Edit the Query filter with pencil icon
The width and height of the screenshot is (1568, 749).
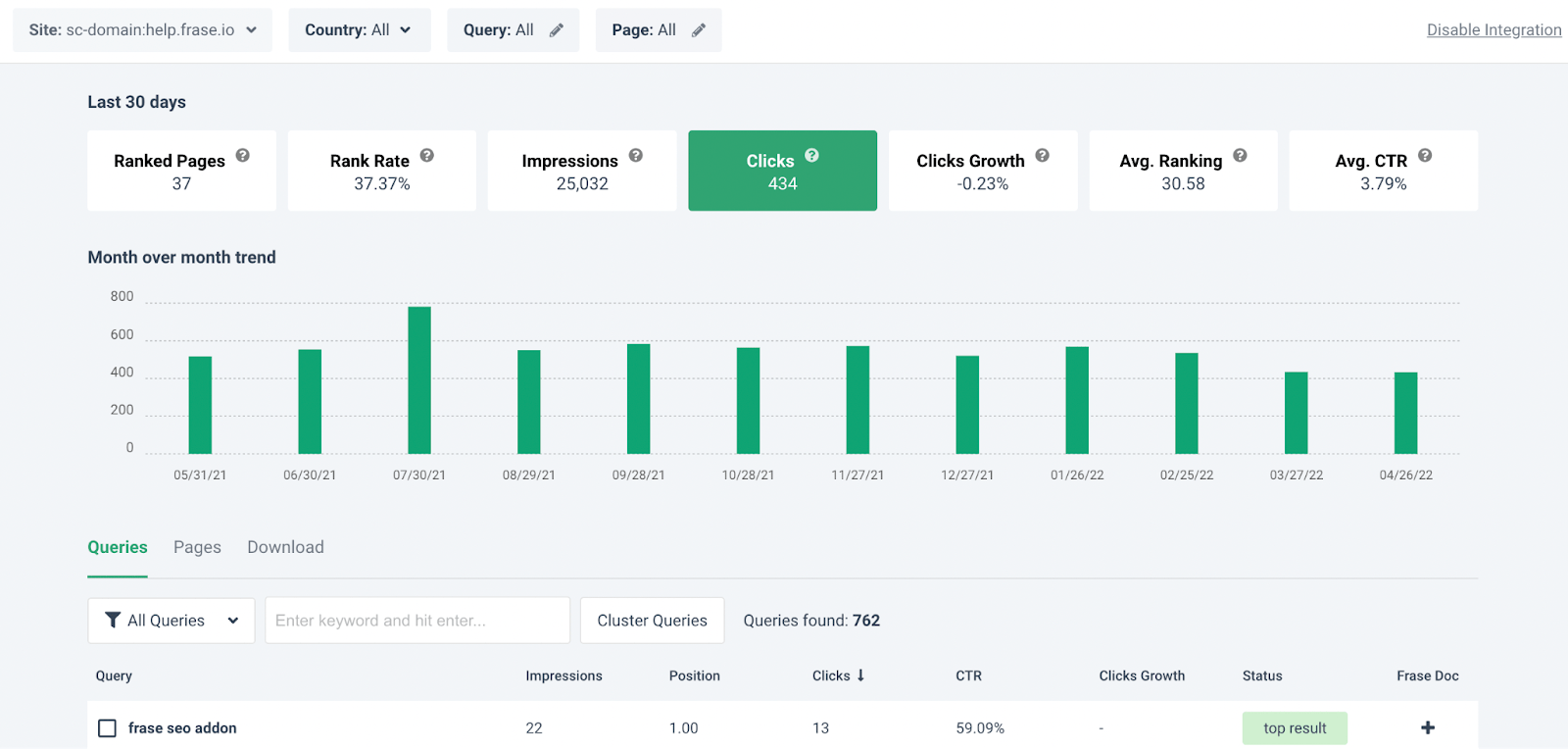point(557,30)
